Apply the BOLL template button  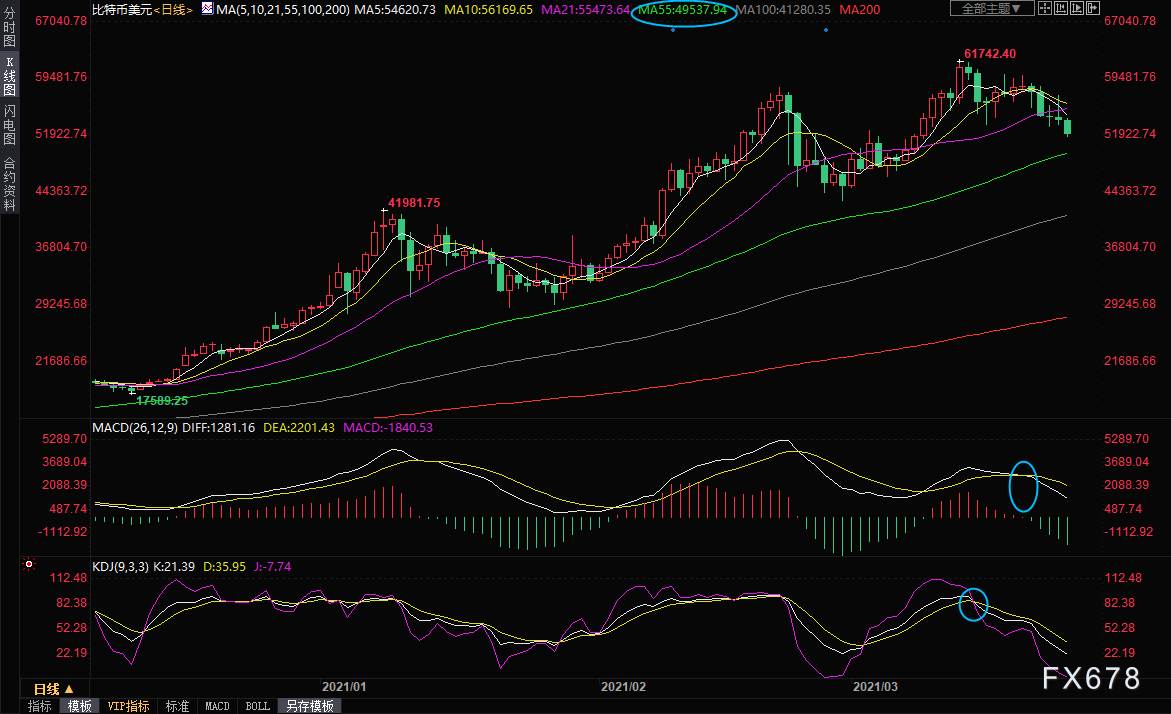(257, 706)
